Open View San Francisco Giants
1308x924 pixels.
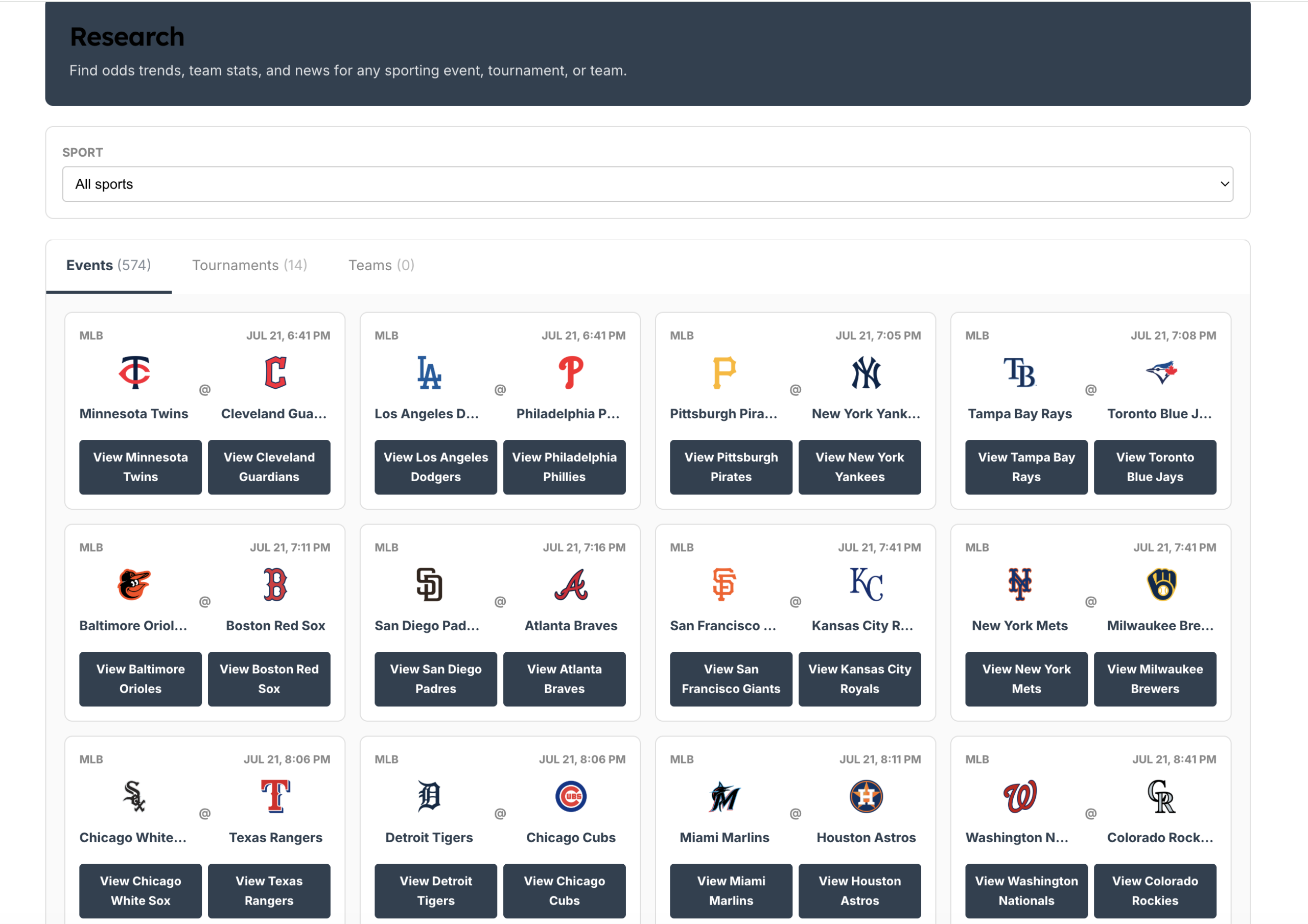pyautogui.click(x=731, y=679)
